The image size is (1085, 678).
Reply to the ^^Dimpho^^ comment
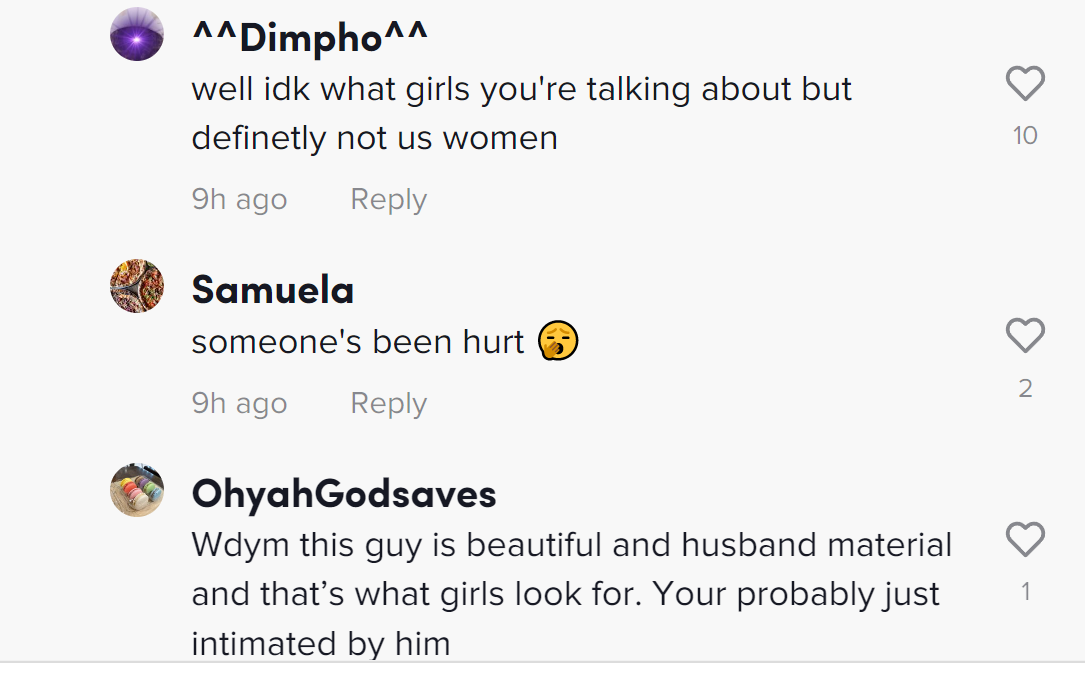[x=388, y=200]
